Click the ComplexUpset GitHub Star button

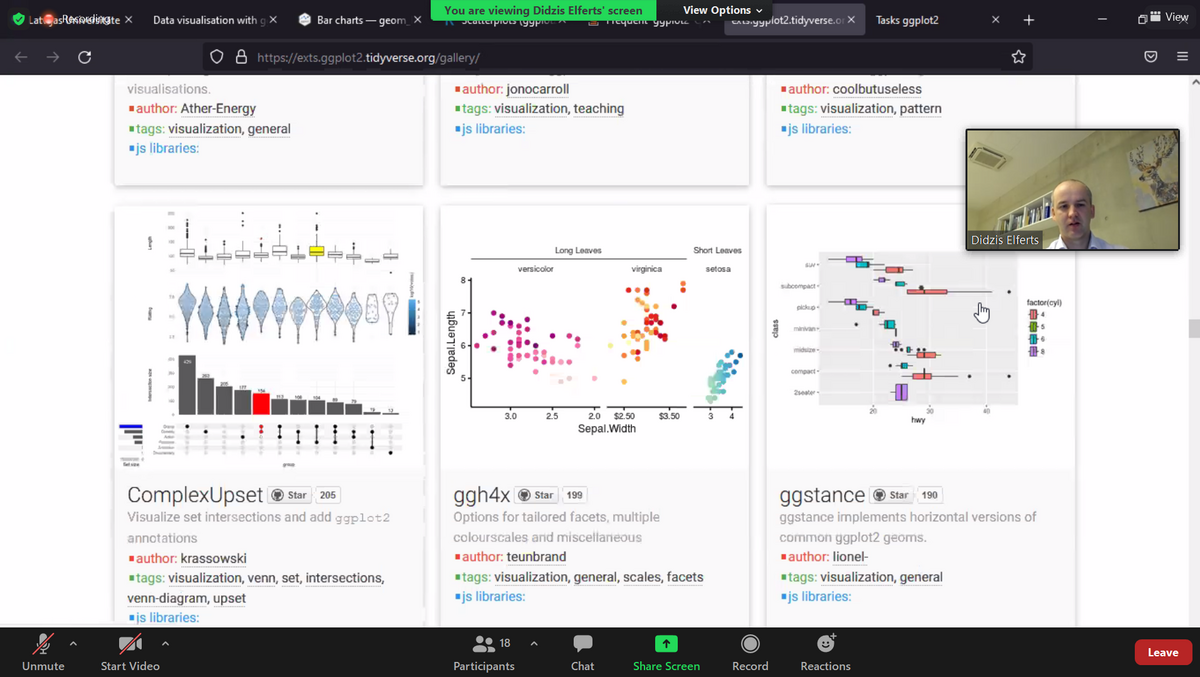290,495
